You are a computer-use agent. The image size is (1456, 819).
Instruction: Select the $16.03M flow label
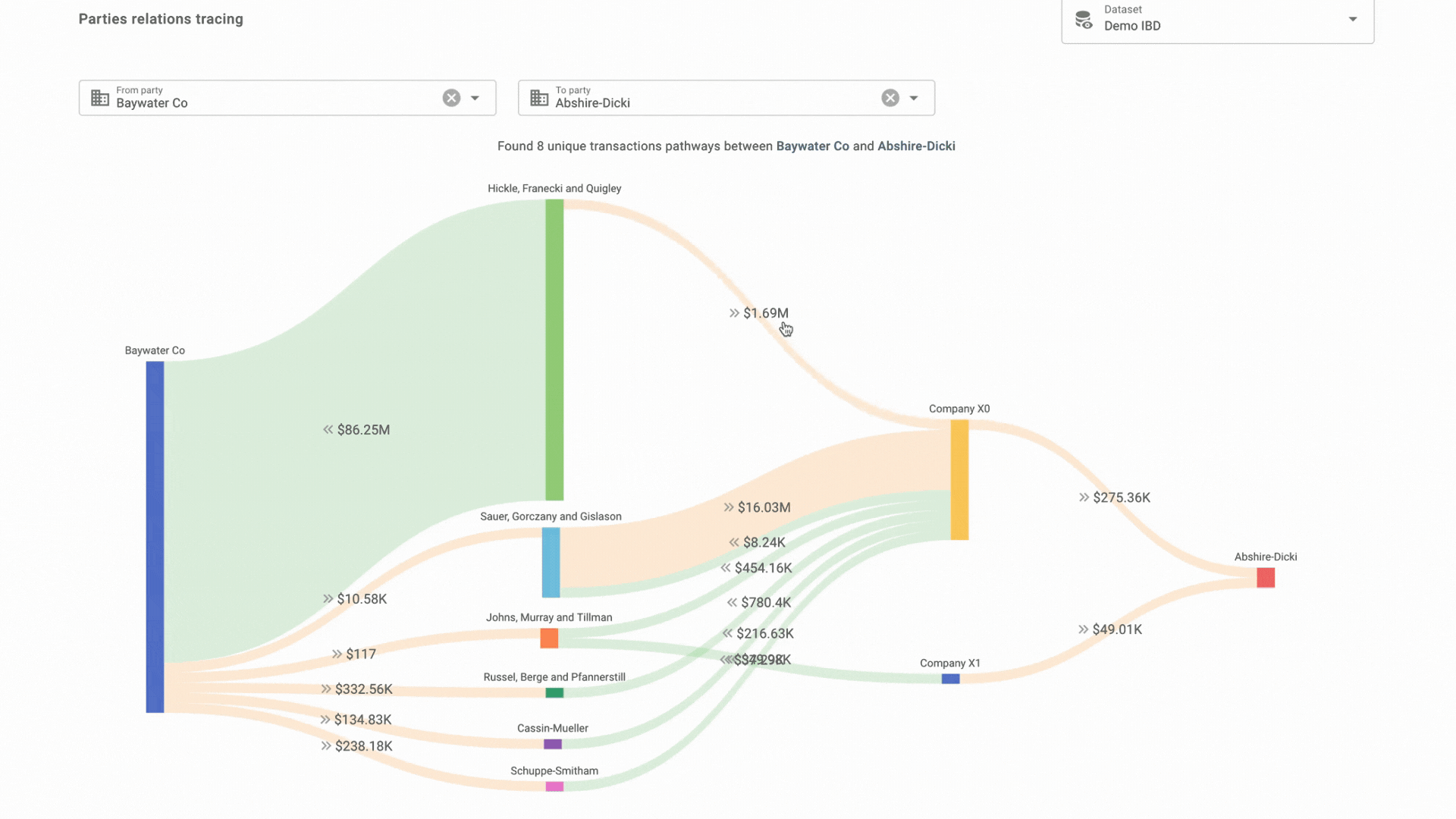pyautogui.click(x=764, y=507)
